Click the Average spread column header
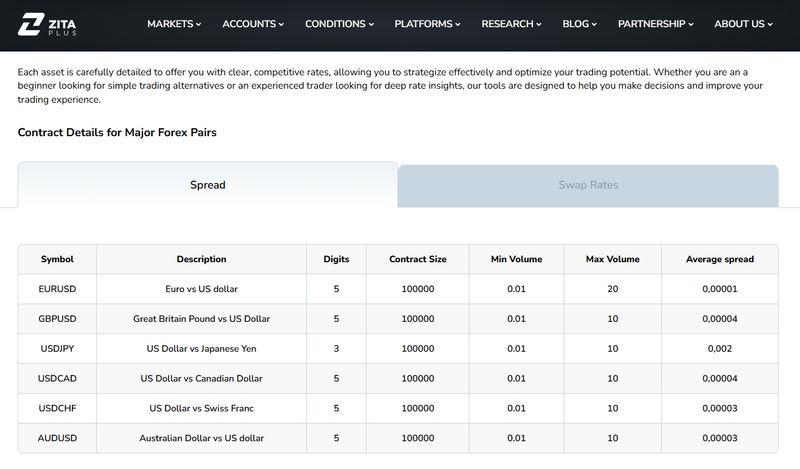This screenshot has height=469, width=800. (x=719, y=259)
